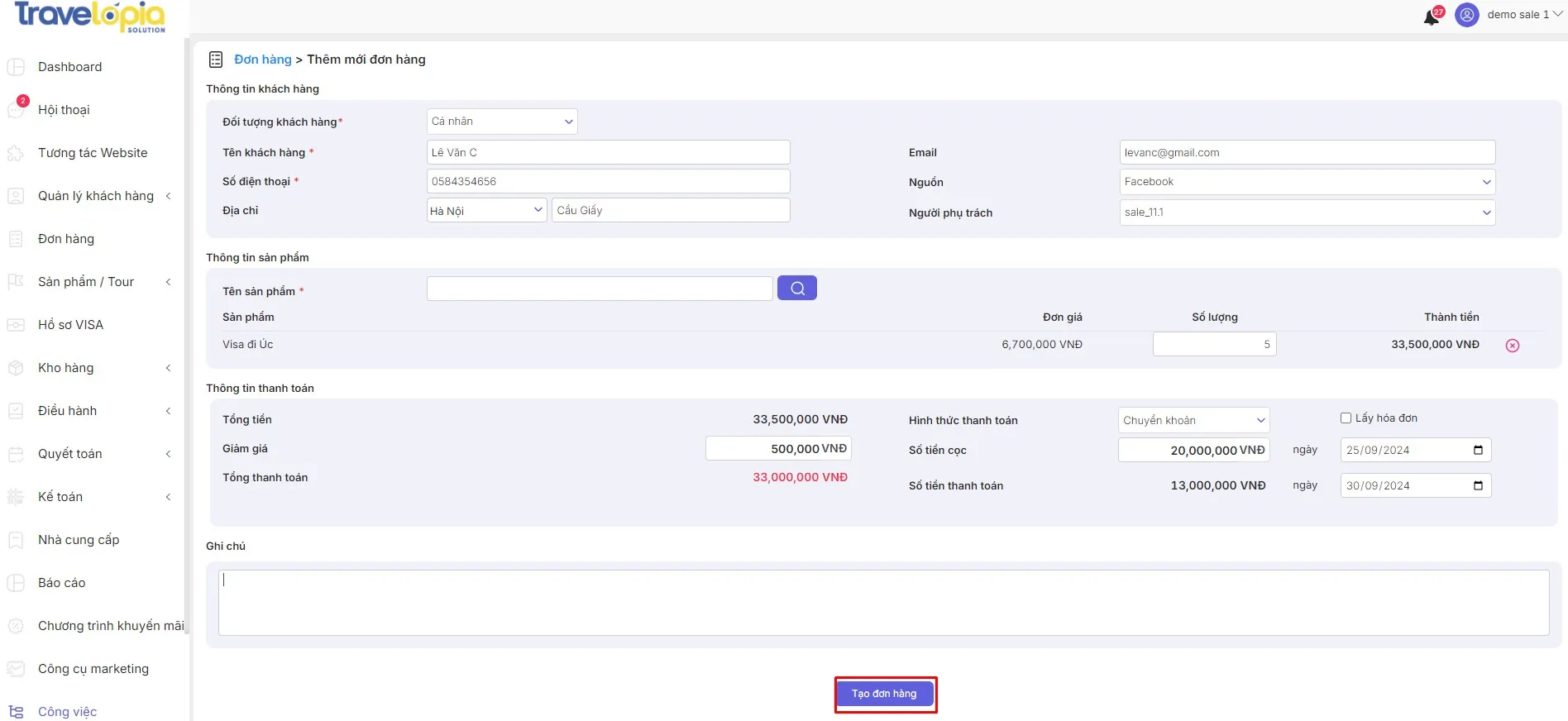Click the Giảm giá discount field

click(x=778, y=448)
